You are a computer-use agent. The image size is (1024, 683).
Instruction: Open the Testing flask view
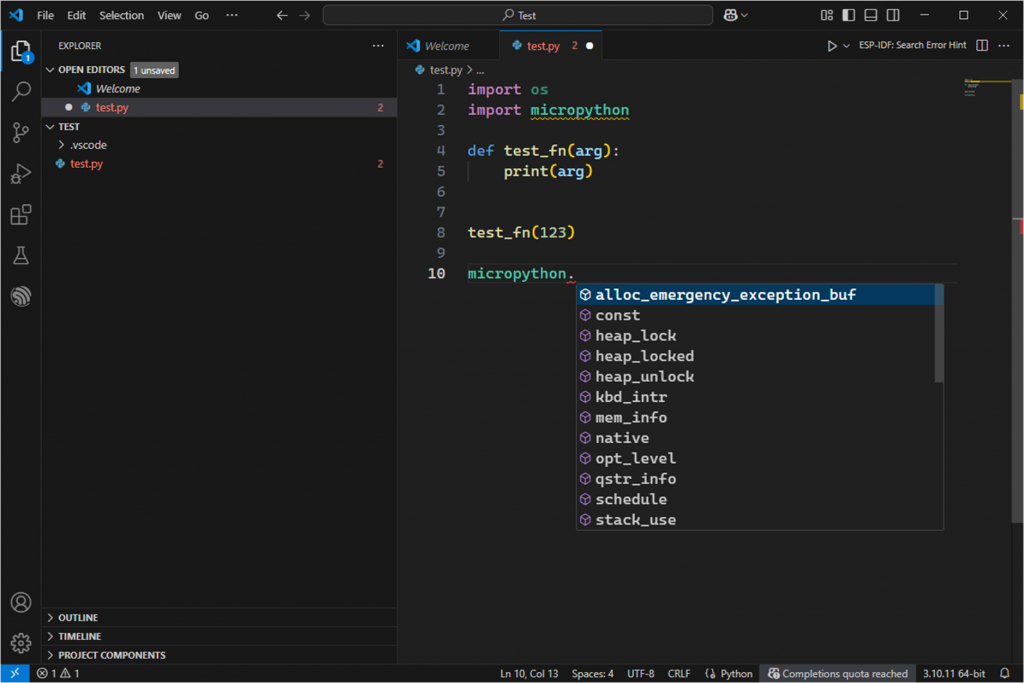click(x=20, y=256)
